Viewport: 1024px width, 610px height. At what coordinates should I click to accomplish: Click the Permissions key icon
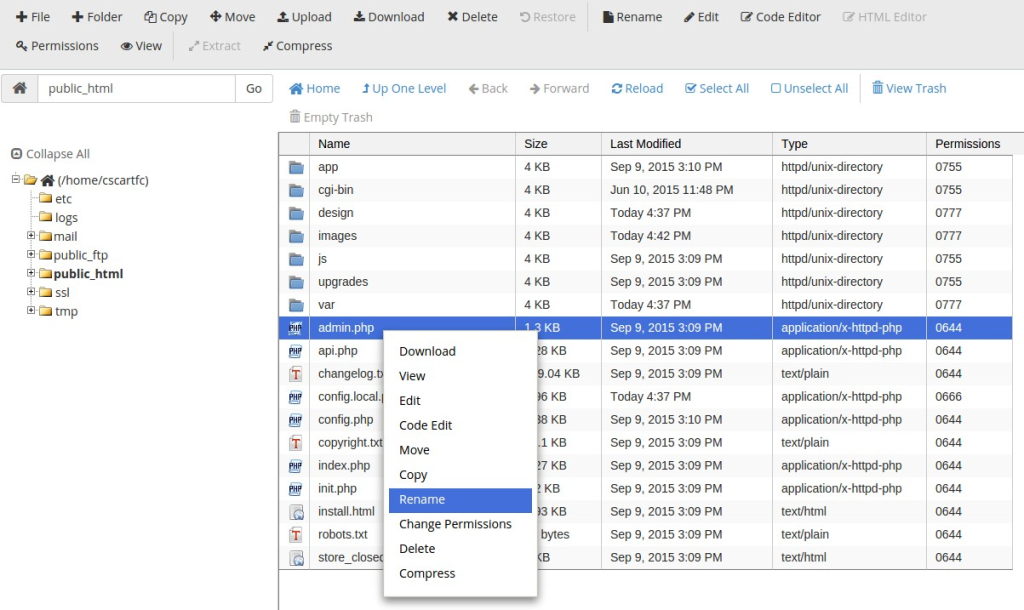22,46
